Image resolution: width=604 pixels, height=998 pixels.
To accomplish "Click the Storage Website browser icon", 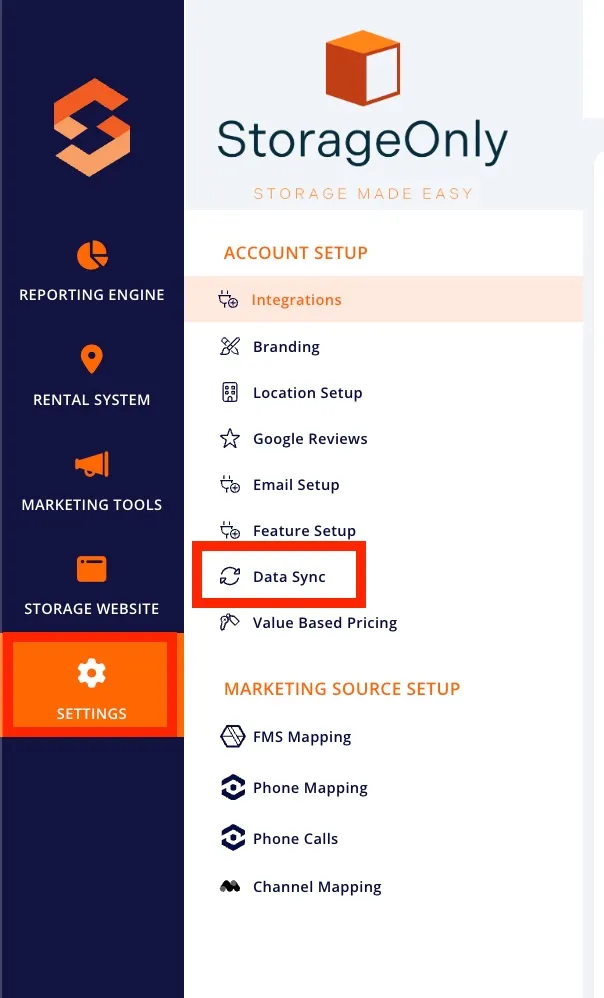I will pos(92,568).
